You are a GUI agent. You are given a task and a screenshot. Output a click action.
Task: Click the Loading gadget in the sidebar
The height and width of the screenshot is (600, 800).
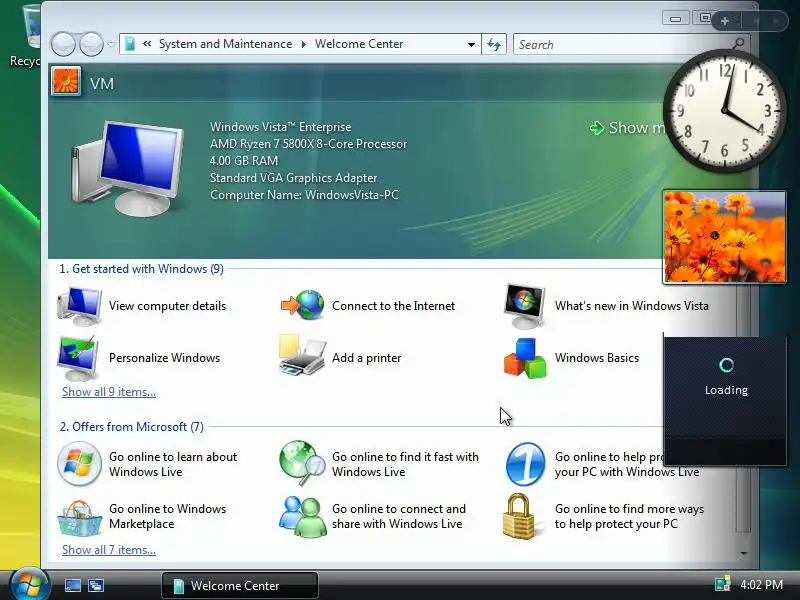[x=725, y=399]
